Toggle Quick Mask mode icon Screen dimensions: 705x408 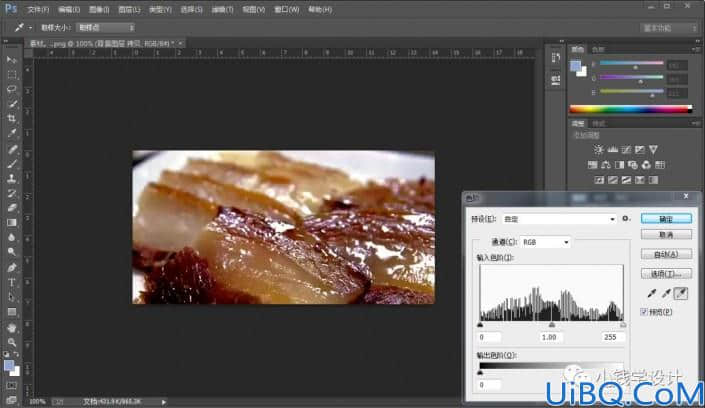click(x=12, y=386)
